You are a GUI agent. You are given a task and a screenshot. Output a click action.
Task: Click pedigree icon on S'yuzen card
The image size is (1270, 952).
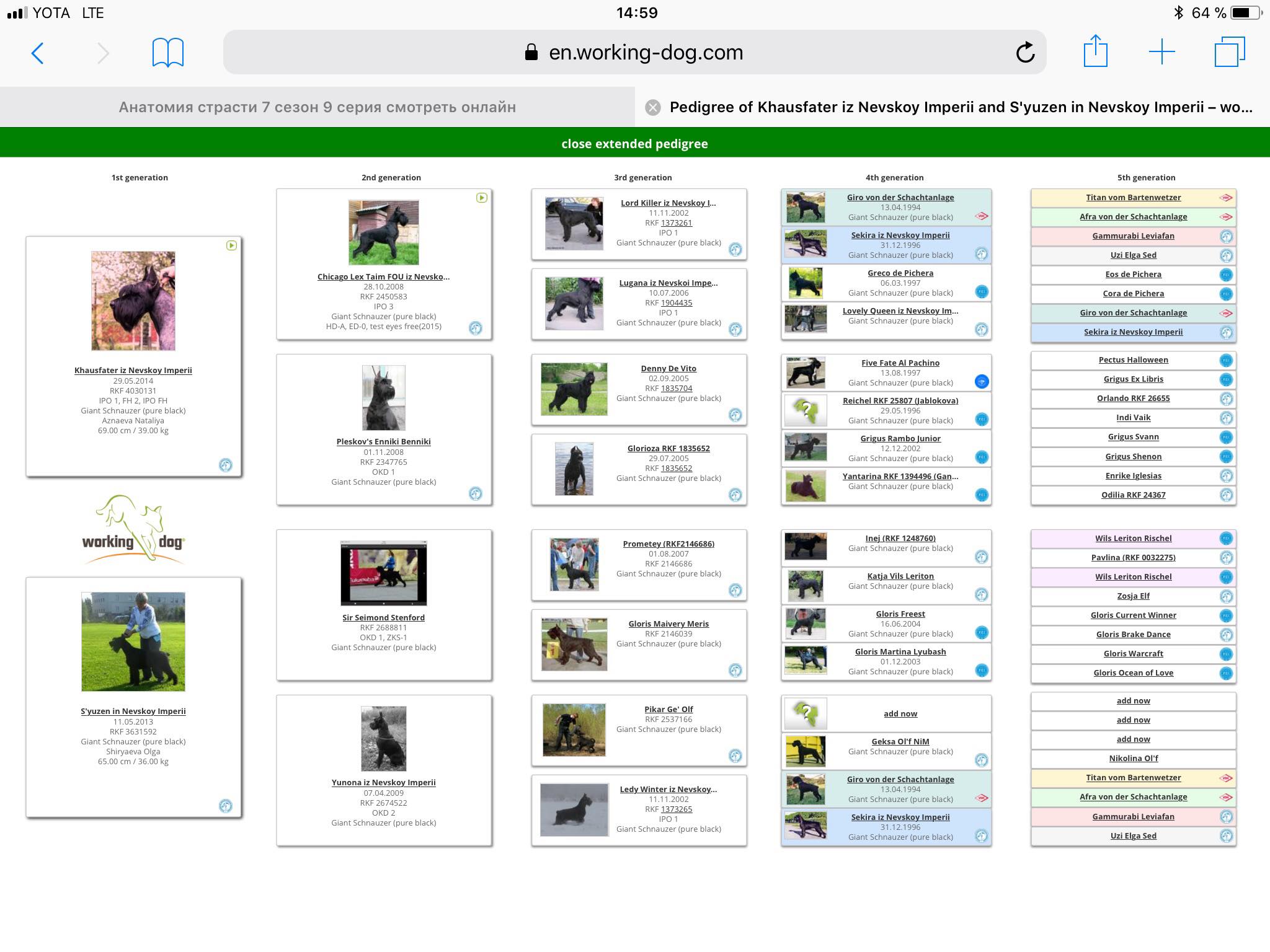pos(226,806)
